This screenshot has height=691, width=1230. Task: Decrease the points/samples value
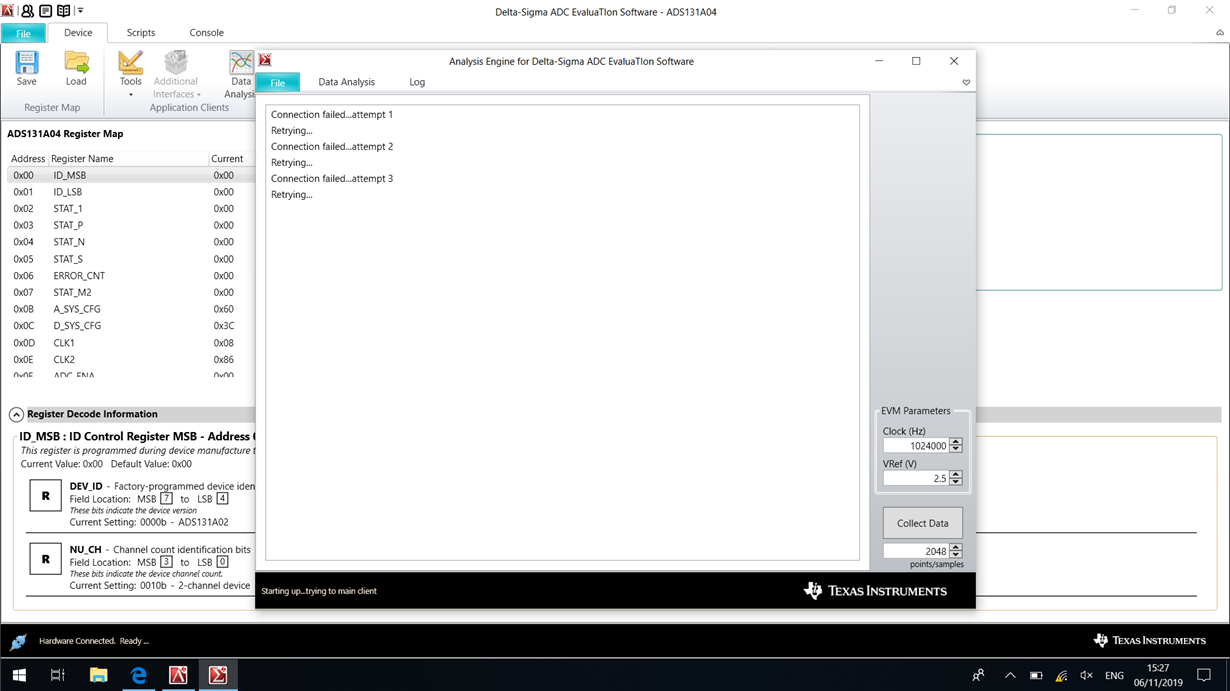(x=956, y=555)
